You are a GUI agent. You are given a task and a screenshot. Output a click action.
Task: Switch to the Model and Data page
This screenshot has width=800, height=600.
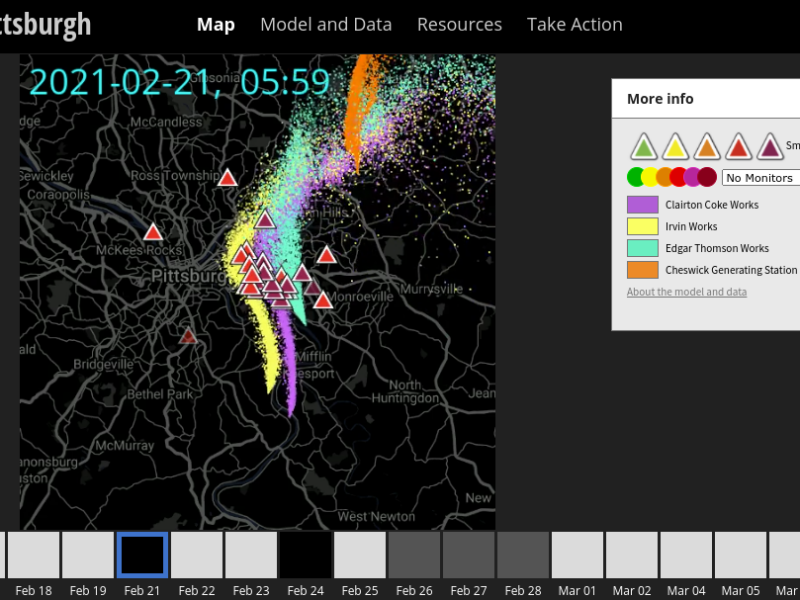[x=326, y=24]
